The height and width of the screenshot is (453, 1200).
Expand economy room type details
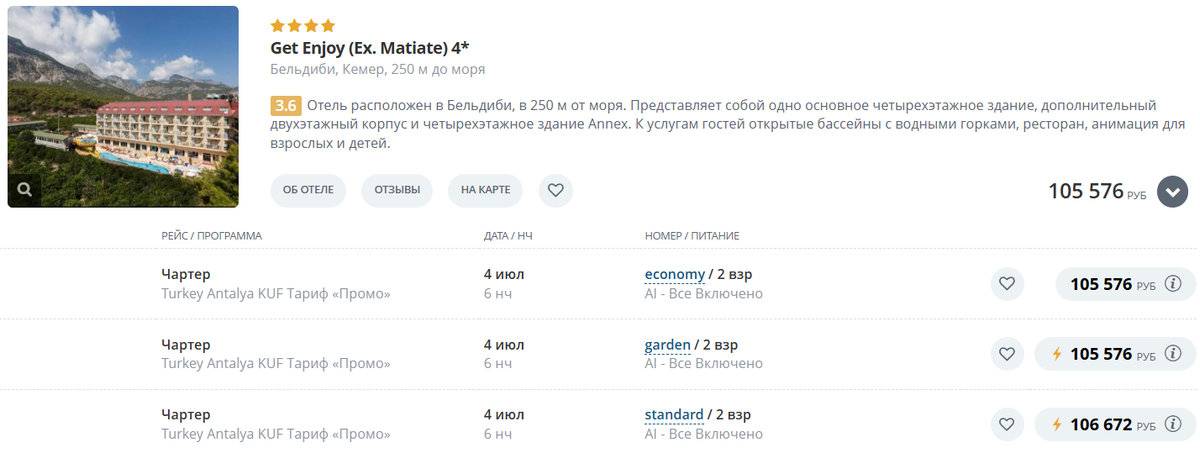tap(674, 275)
